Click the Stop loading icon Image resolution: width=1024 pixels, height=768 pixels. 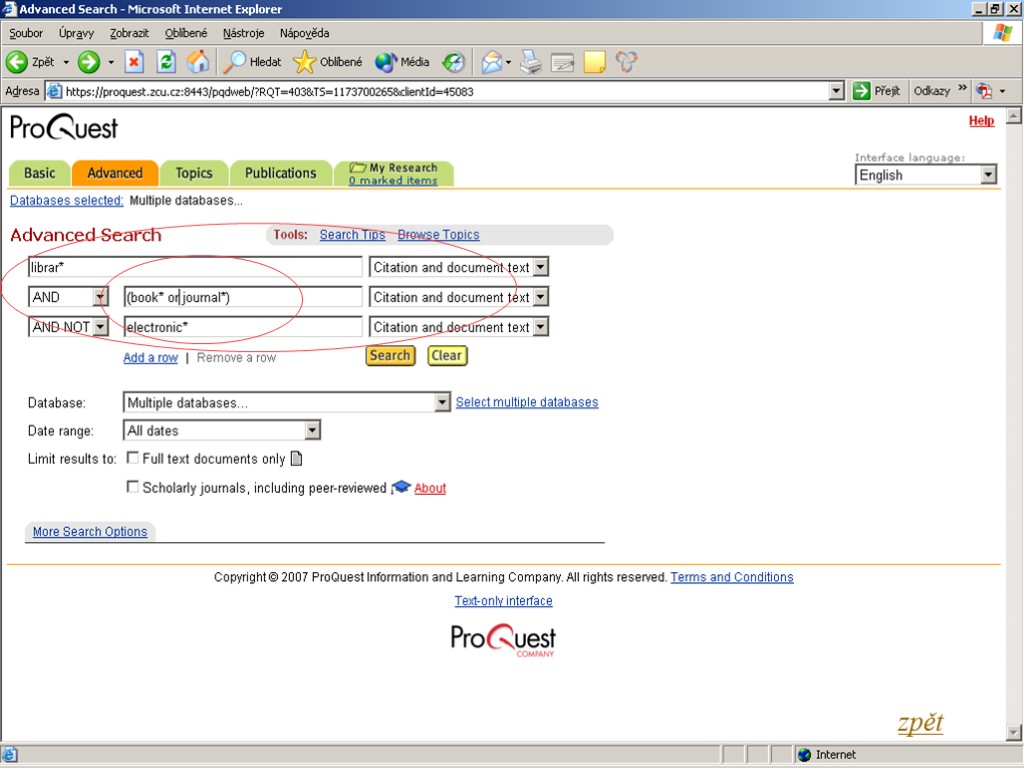point(134,62)
